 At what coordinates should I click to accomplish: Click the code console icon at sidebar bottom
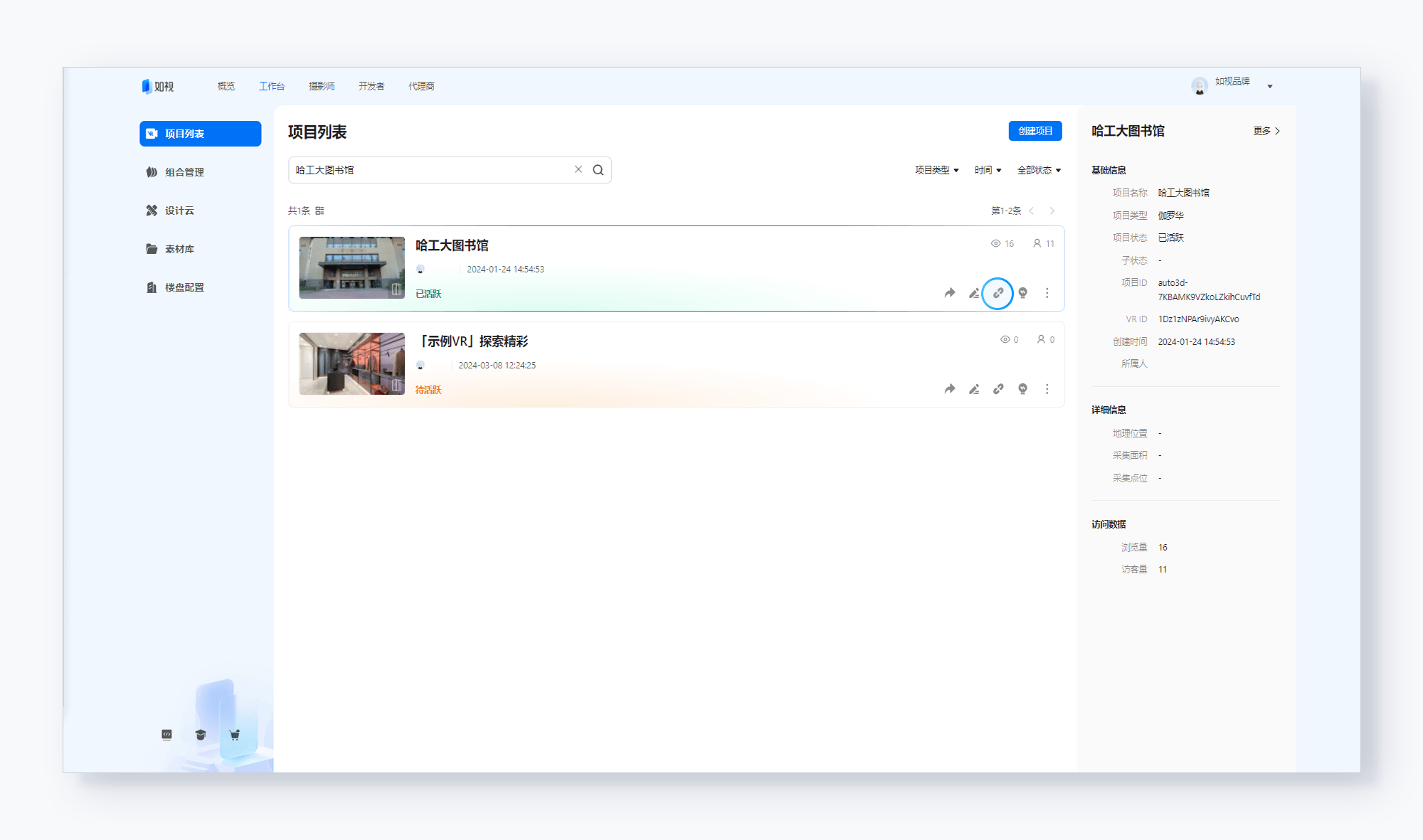[x=166, y=735]
